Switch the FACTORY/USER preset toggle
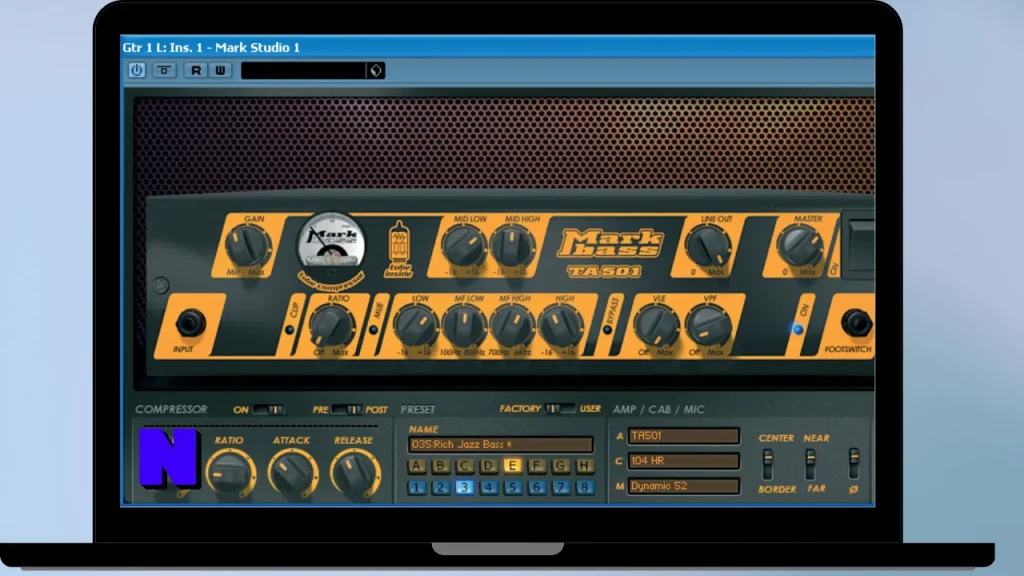Image resolution: width=1024 pixels, height=576 pixels. point(560,409)
